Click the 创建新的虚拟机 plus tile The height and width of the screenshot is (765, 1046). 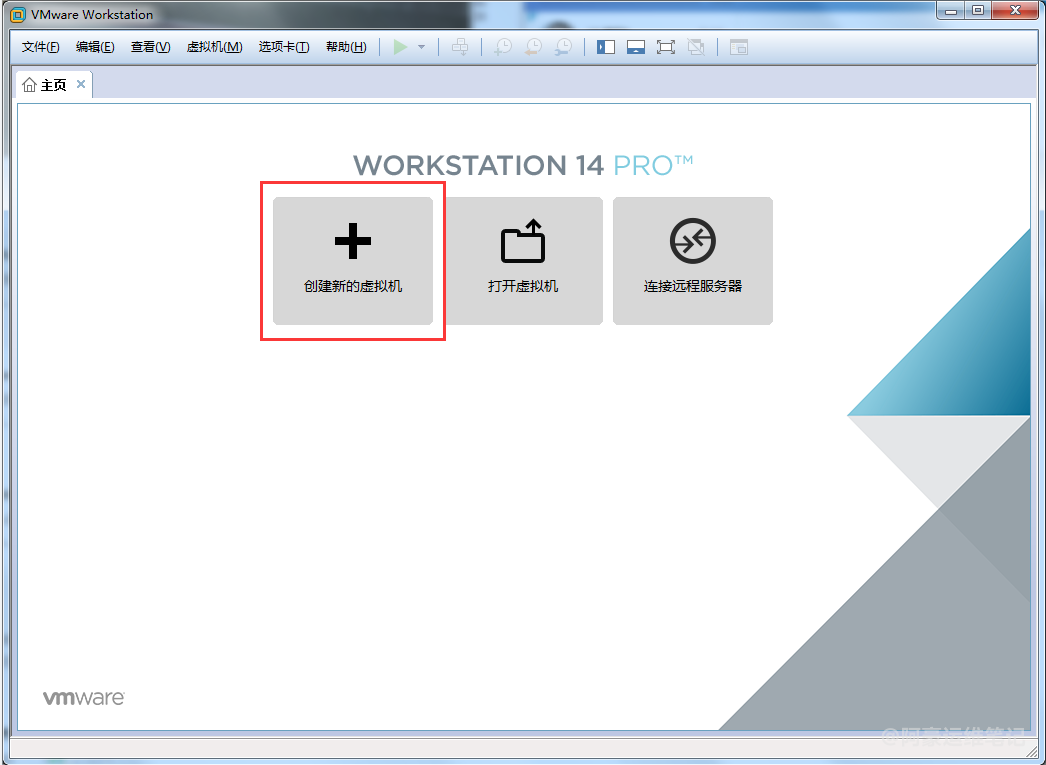[353, 260]
